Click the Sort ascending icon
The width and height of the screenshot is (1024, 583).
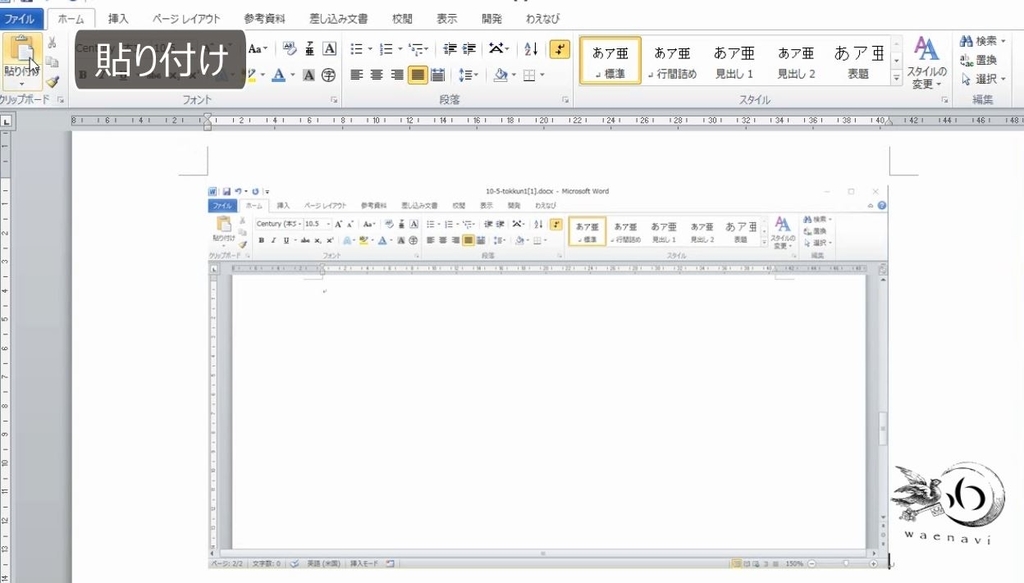(530, 48)
